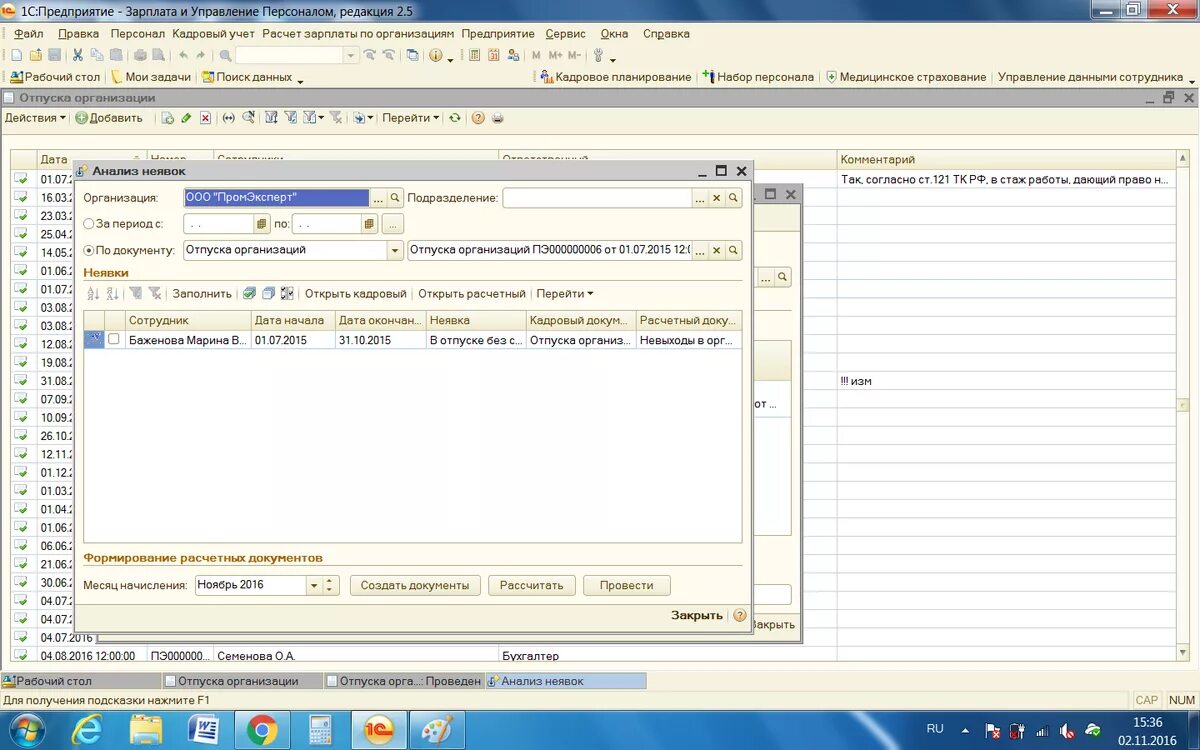Open the Персонал menu
Image resolution: width=1200 pixels, height=750 pixels.
click(137, 33)
